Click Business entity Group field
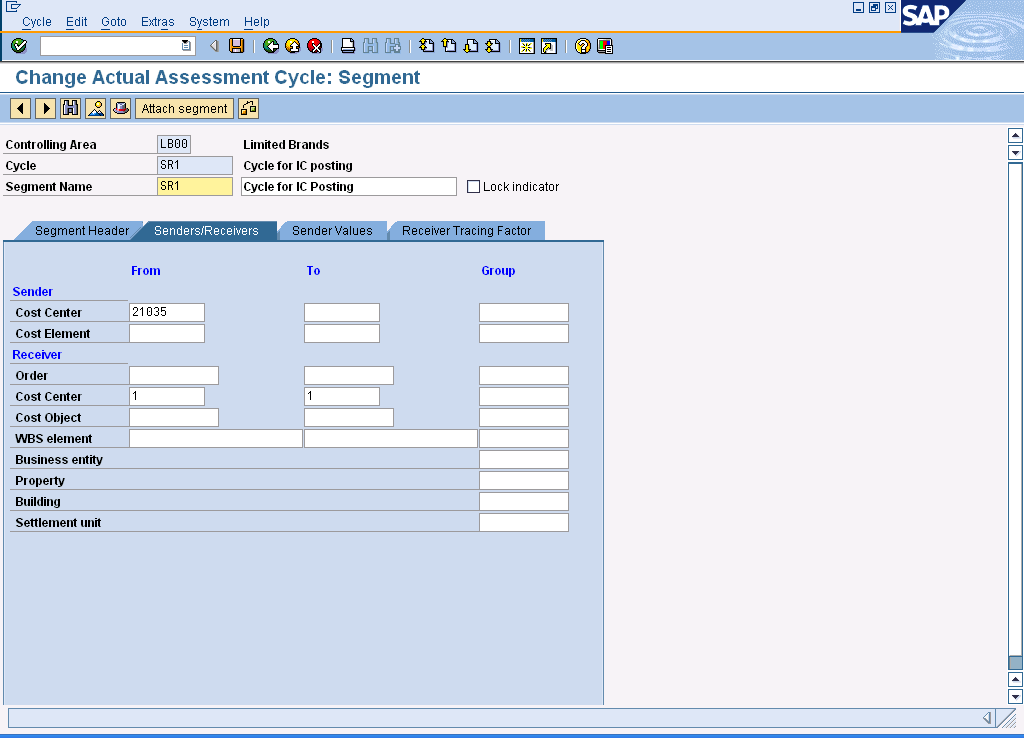The image size is (1024, 738). (524, 459)
